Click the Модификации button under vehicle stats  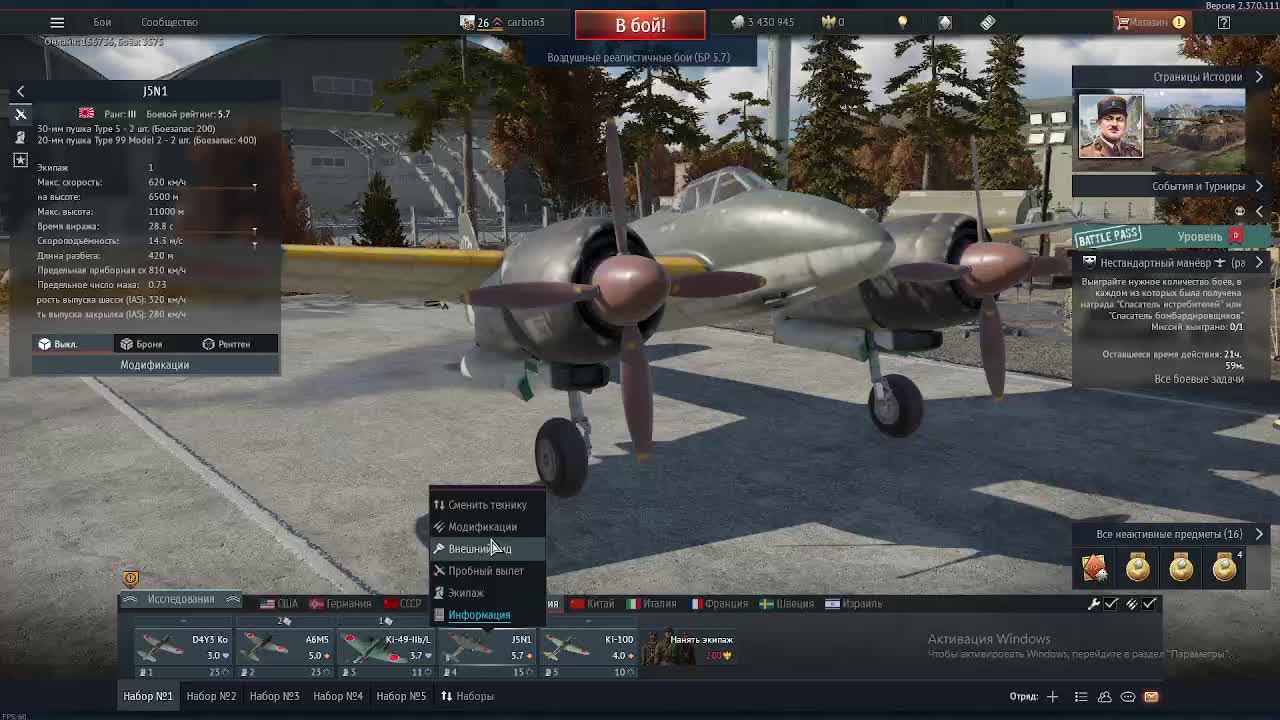click(x=155, y=365)
